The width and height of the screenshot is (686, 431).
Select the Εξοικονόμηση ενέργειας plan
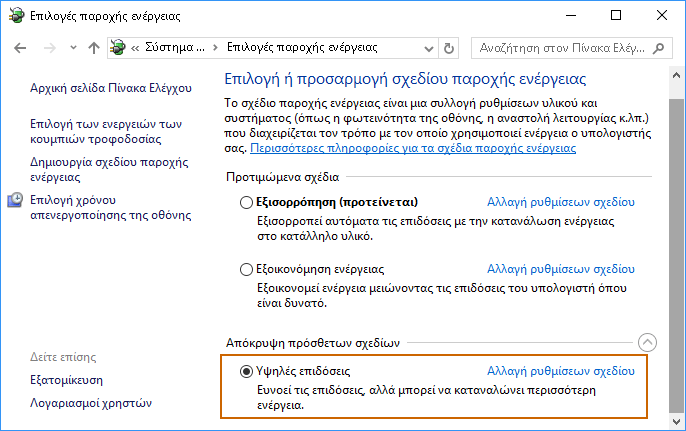click(x=246, y=269)
